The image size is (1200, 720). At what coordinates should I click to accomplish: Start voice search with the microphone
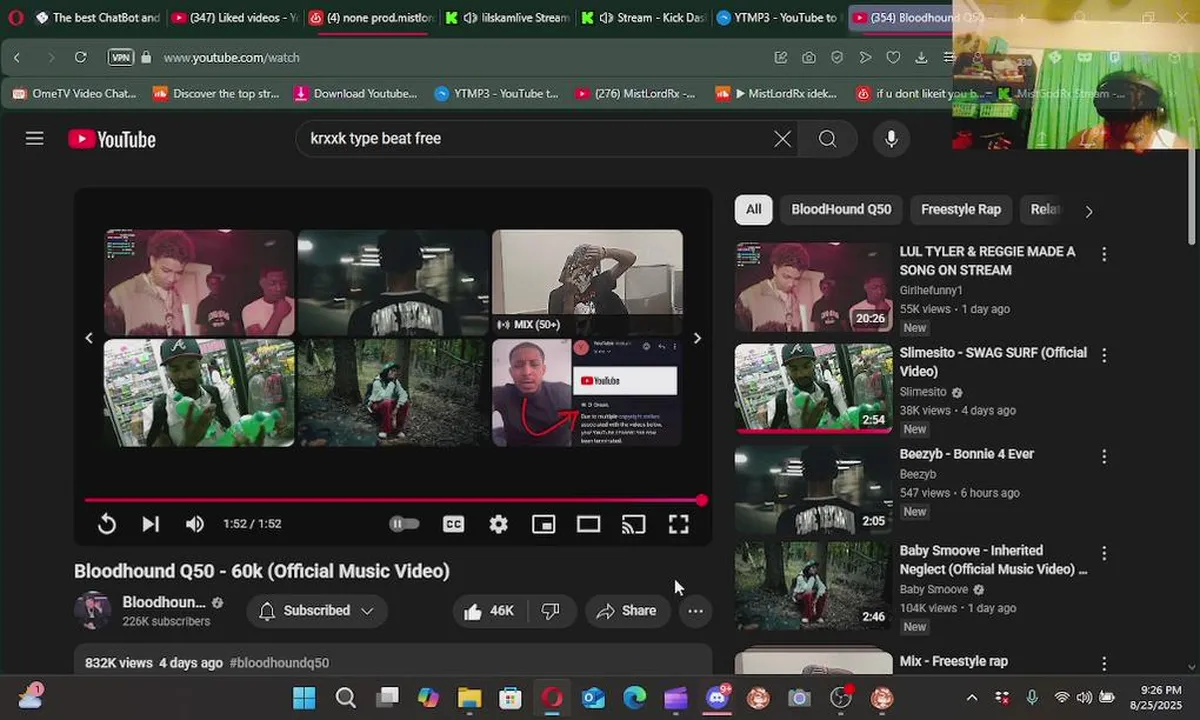[x=891, y=139]
